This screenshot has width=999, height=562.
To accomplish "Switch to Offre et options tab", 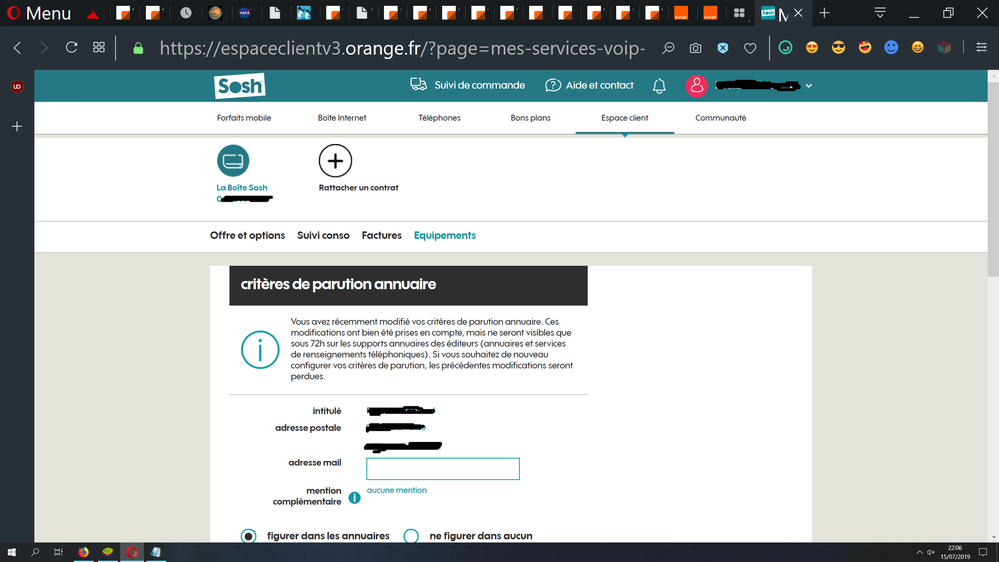I will point(247,235).
